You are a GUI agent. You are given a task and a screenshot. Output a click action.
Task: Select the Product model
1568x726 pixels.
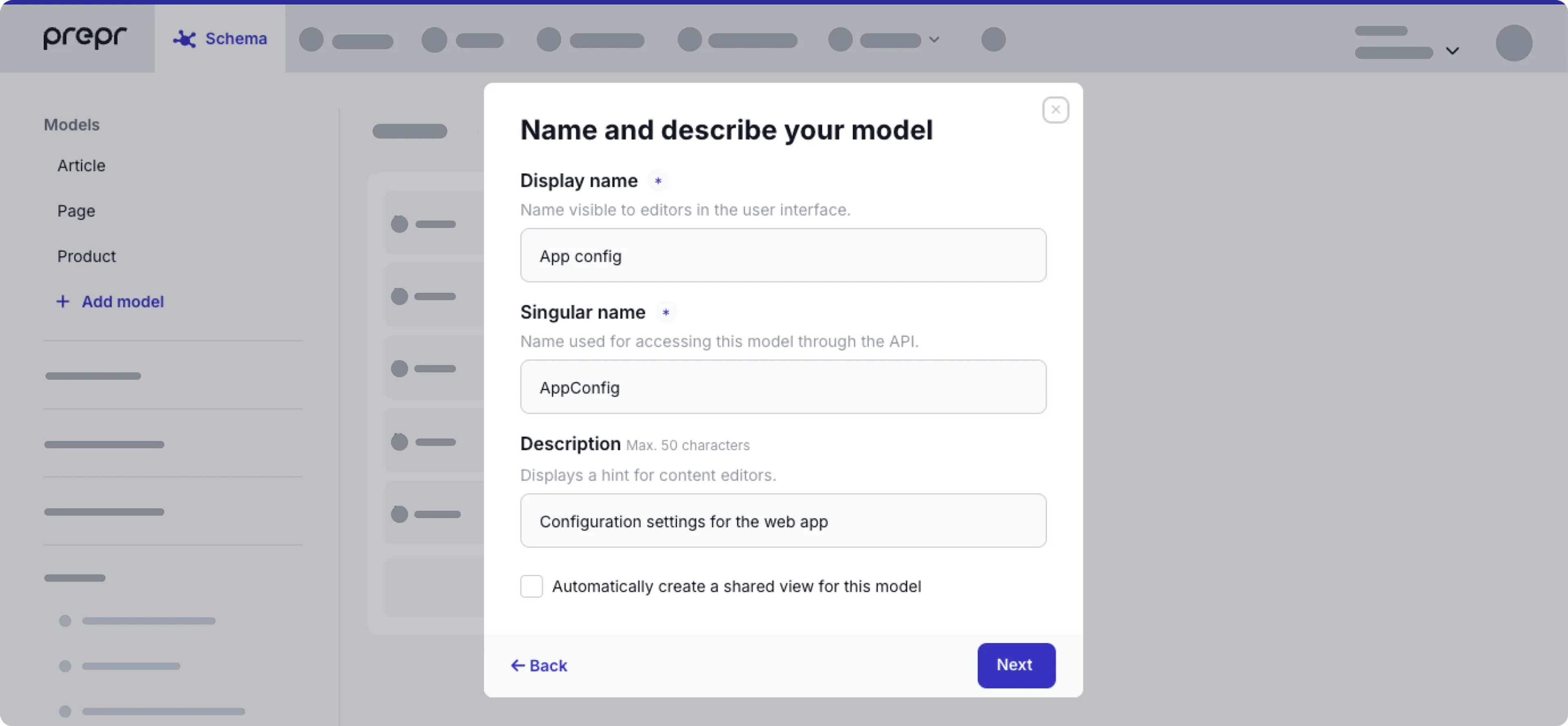point(87,255)
